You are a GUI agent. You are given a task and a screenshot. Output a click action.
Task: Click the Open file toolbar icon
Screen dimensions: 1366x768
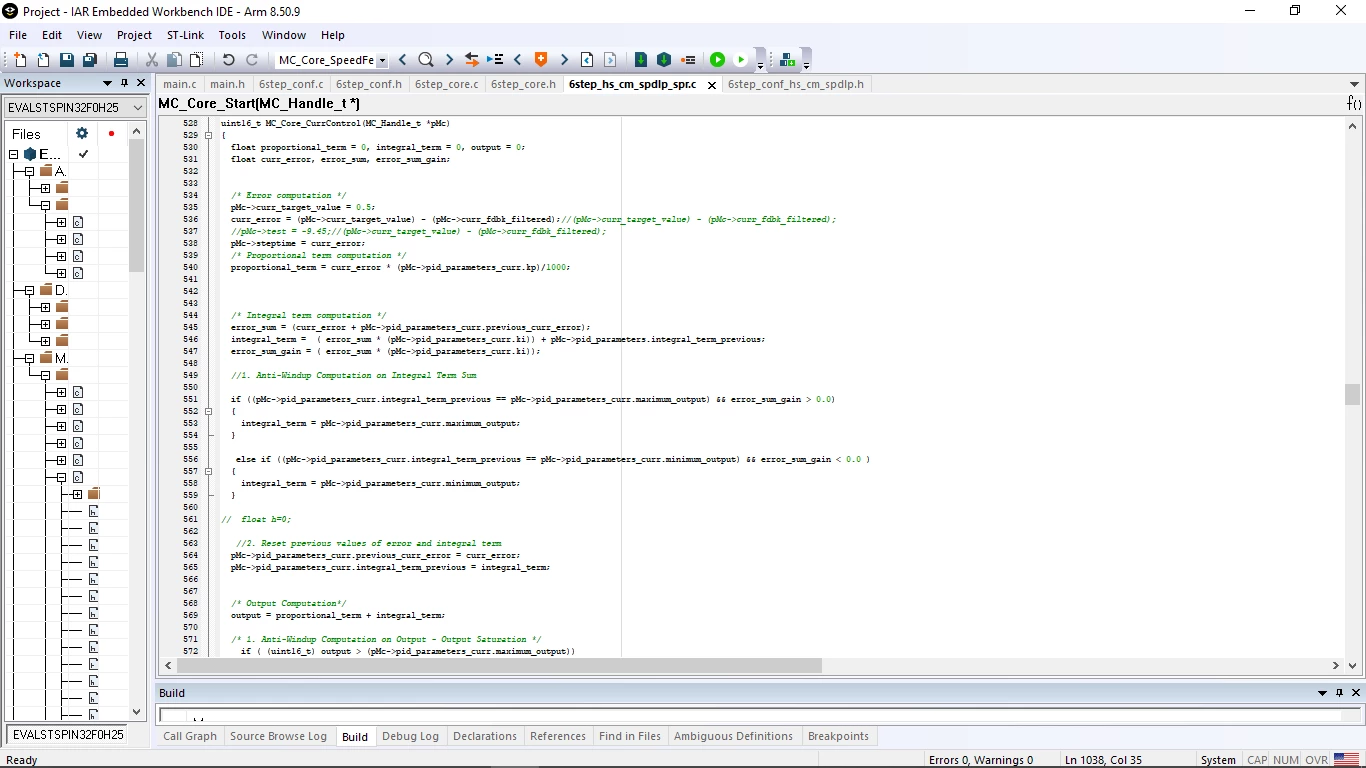point(43,60)
